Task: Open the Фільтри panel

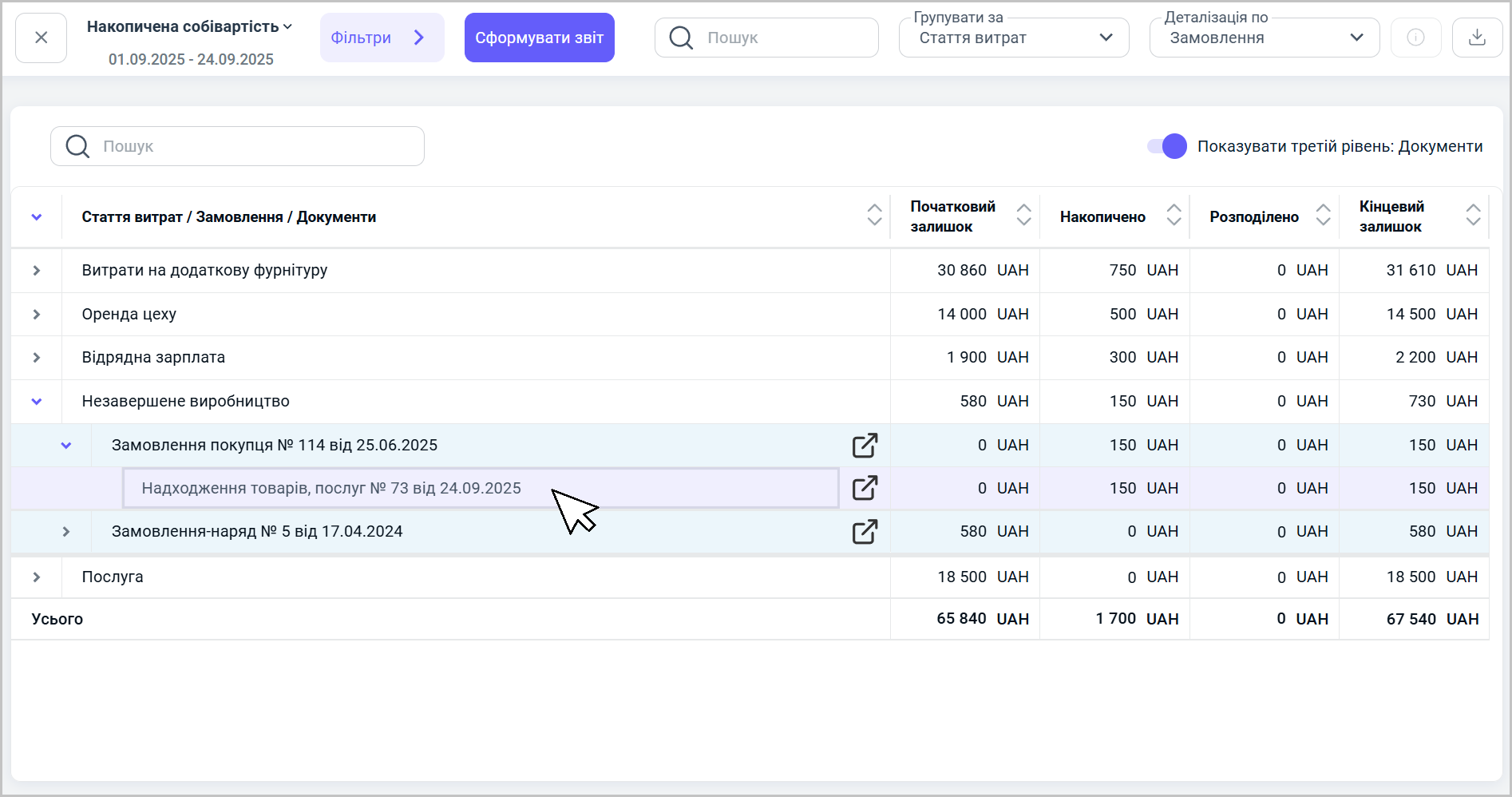Action: coord(382,38)
